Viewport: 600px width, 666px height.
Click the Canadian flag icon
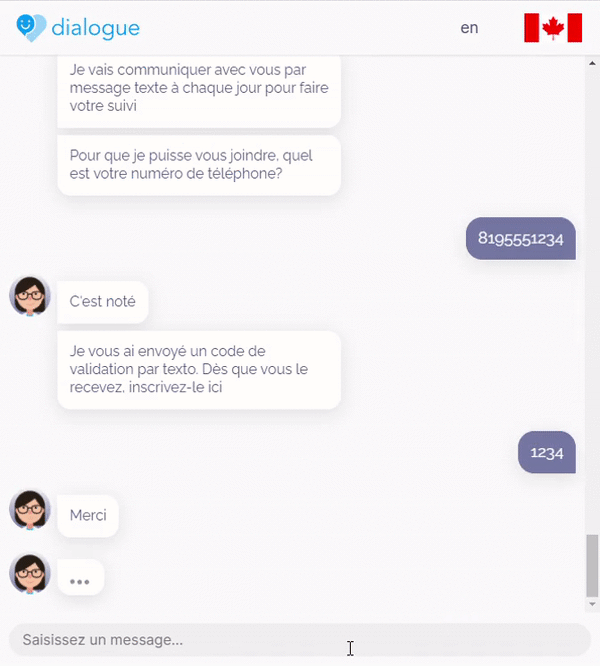(553, 28)
